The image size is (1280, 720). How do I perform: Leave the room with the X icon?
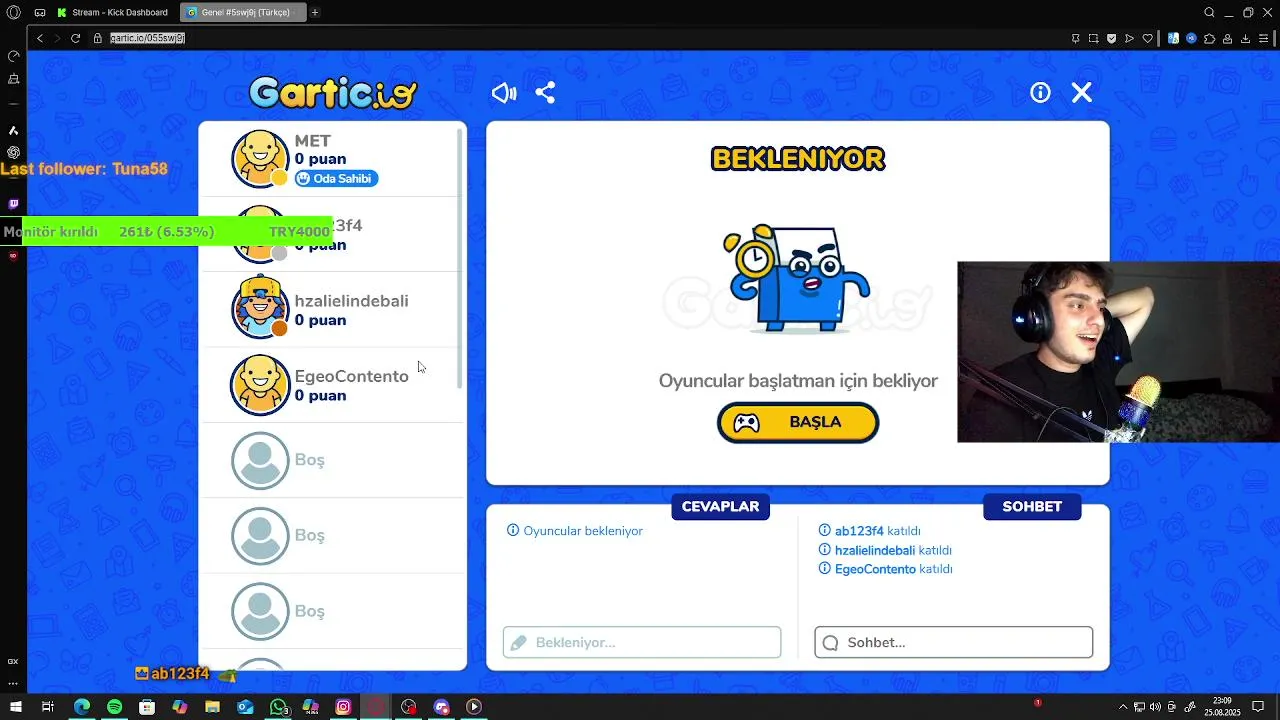[x=1082, y=93]
